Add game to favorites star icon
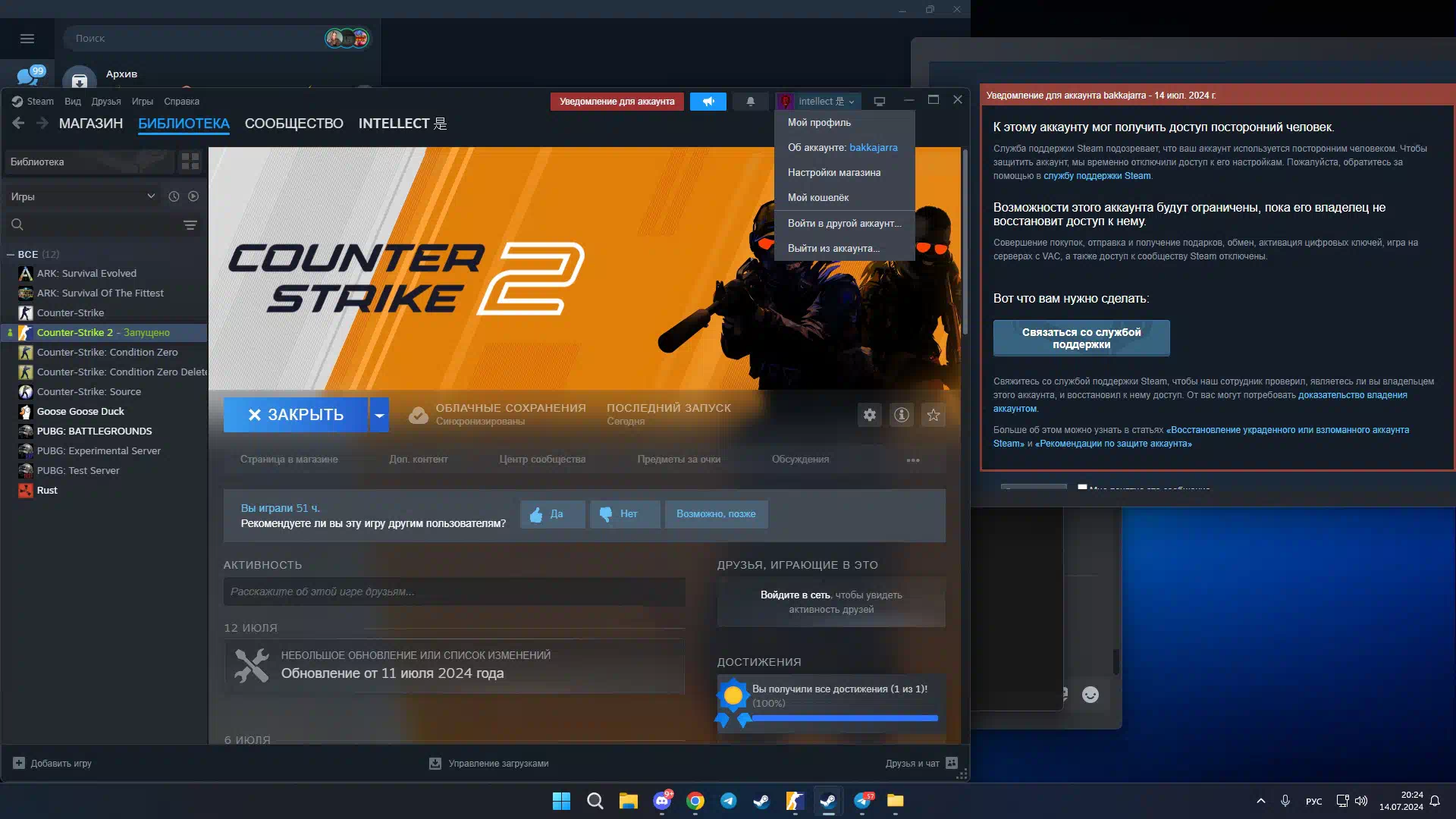1456x819 pixels. point(934,415)
